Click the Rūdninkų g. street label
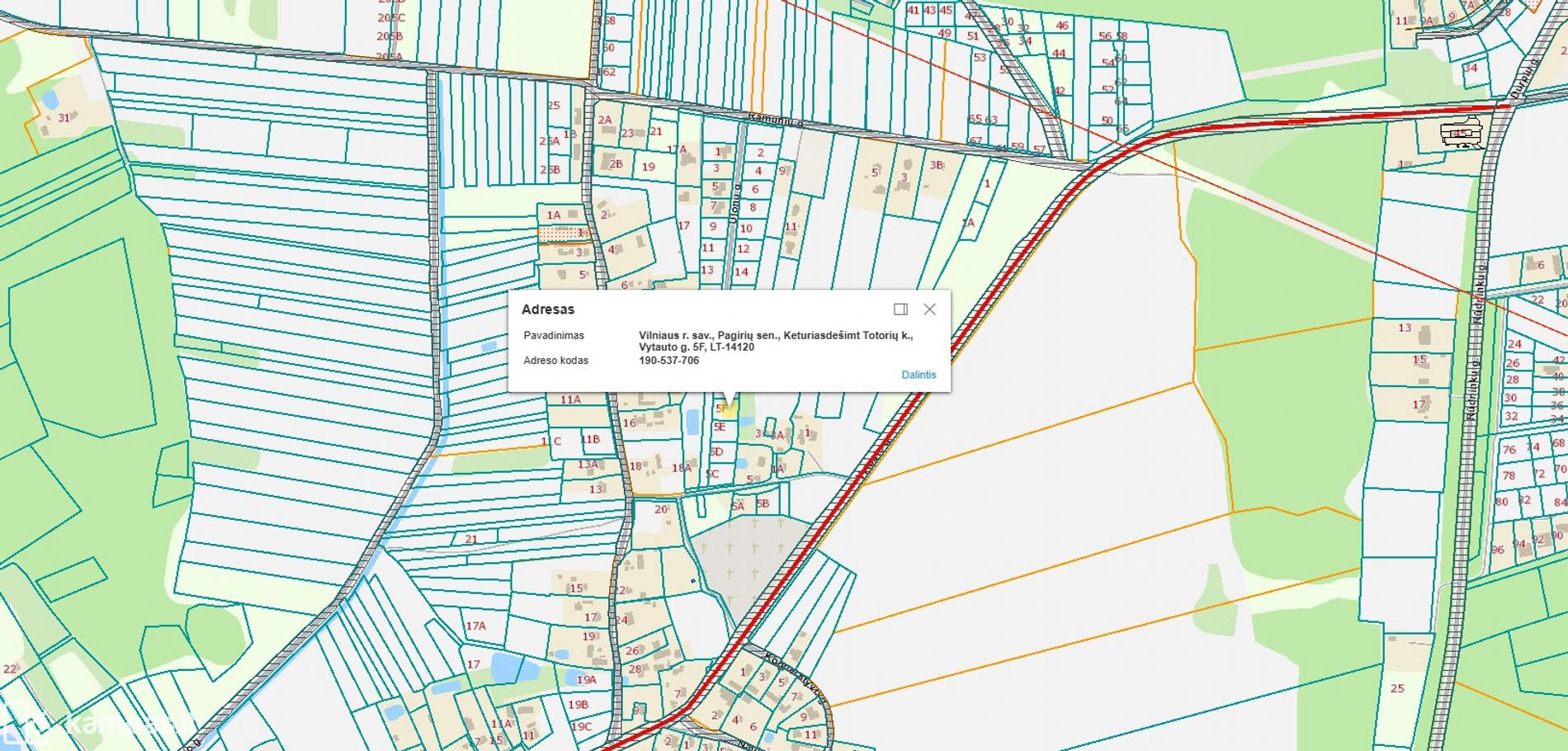The image size is (1568, 751). (1474, 388)
